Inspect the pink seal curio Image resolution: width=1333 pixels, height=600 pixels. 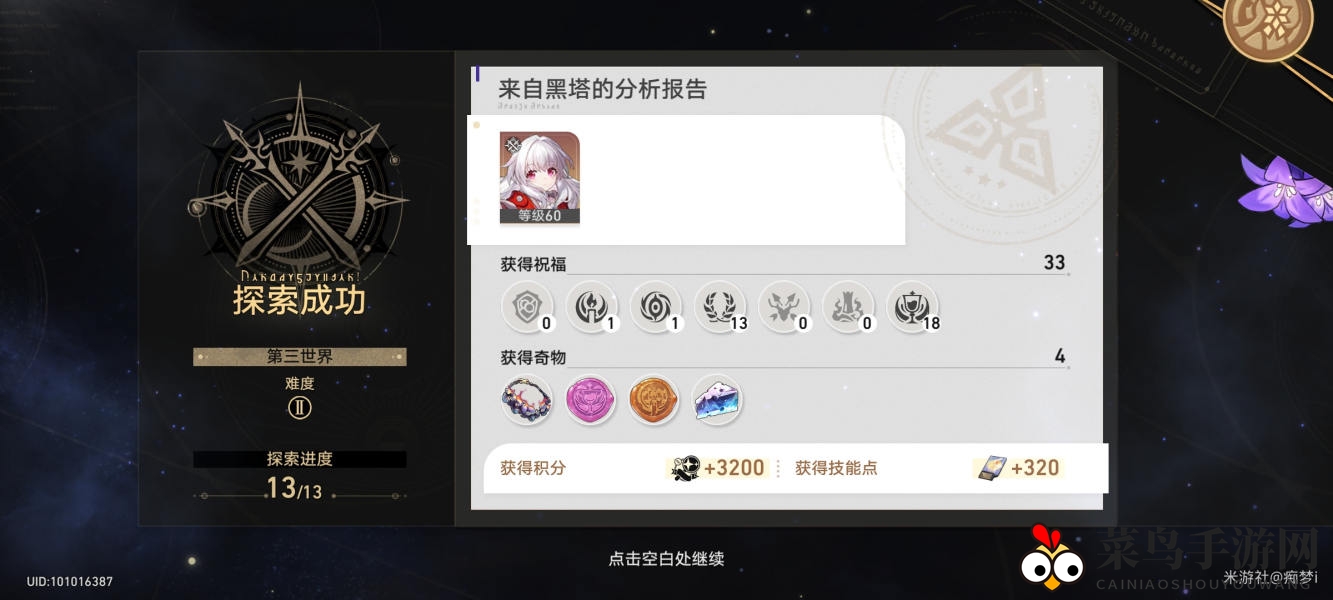point(591,400)
